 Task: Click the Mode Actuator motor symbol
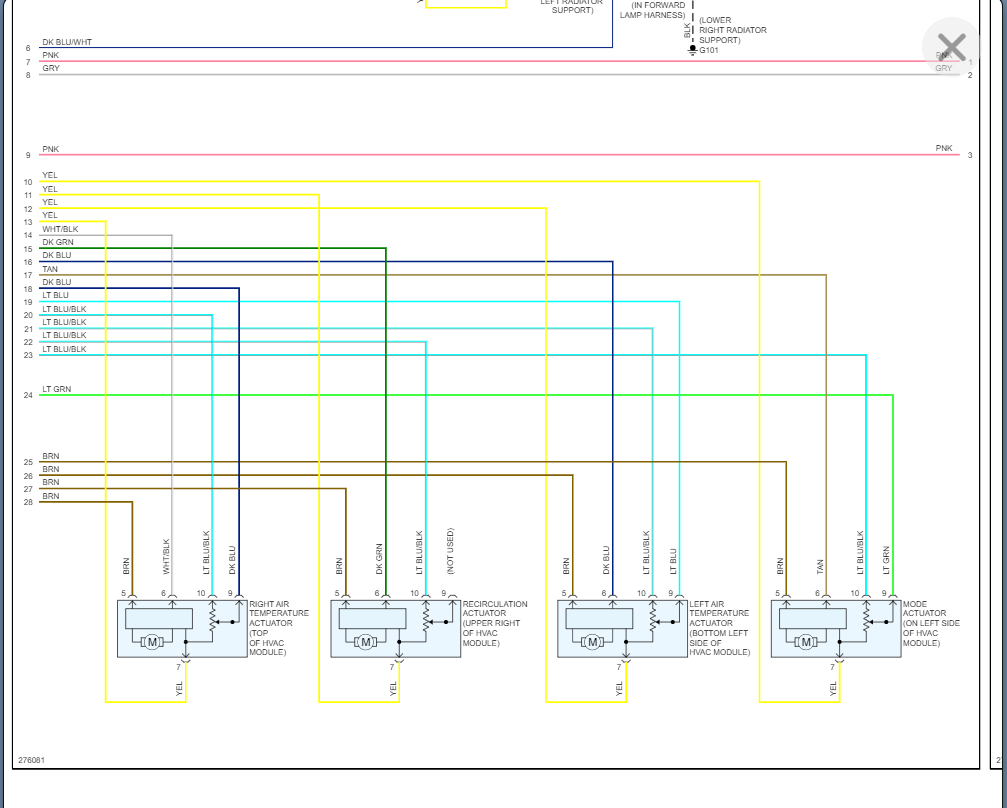click(x=806, y=642)
